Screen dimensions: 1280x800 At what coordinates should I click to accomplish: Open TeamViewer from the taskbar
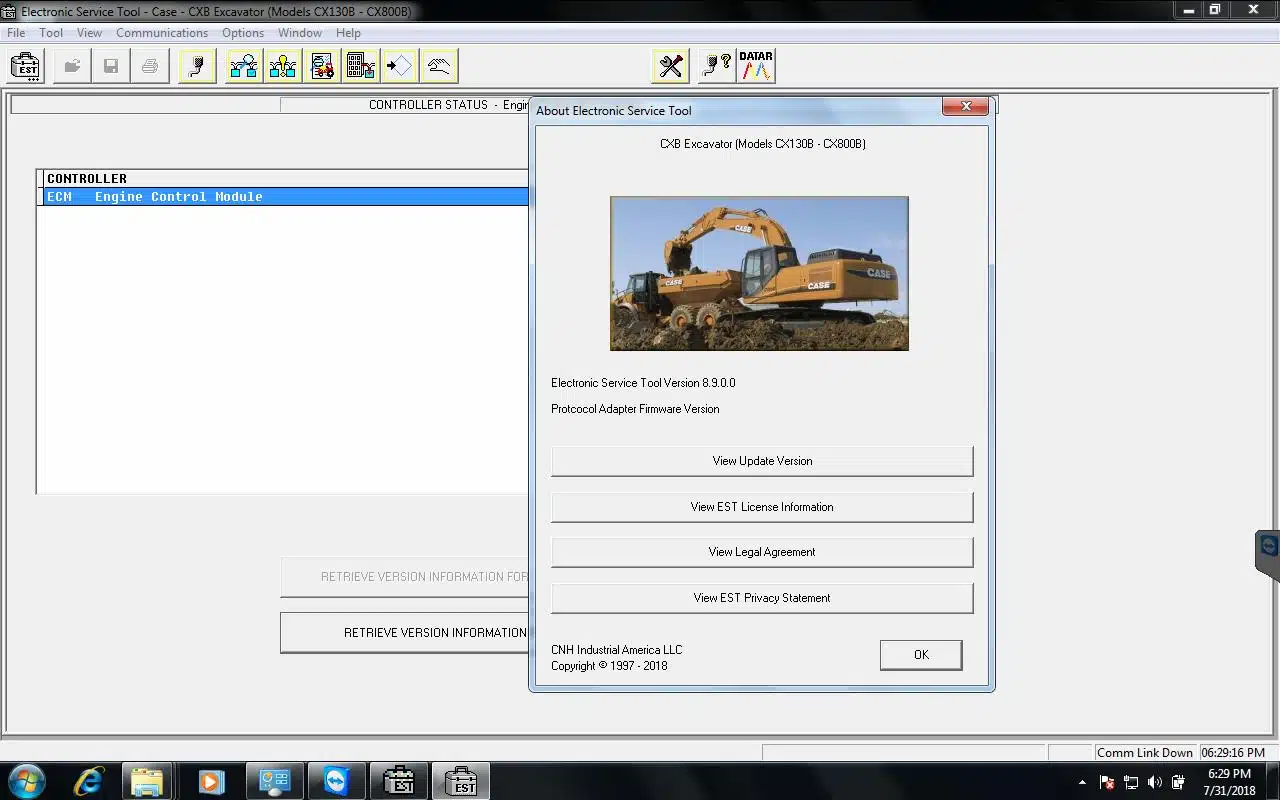[x=335, y=781]
